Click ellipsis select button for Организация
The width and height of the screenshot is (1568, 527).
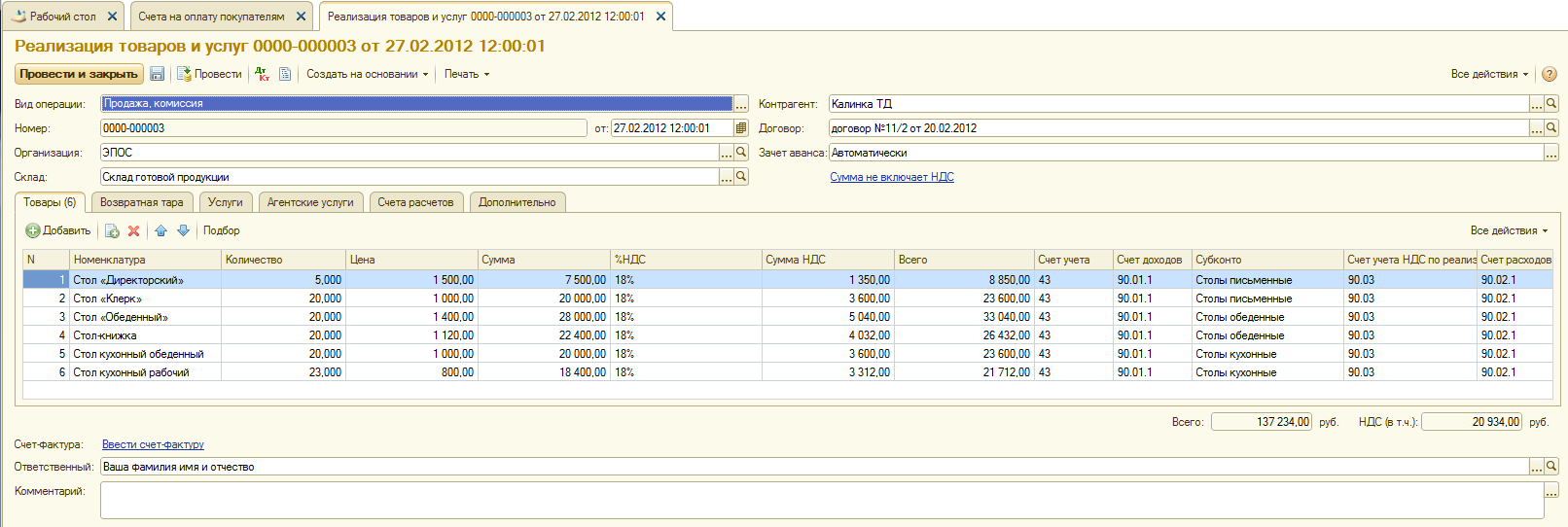click(x=727, y=153)
